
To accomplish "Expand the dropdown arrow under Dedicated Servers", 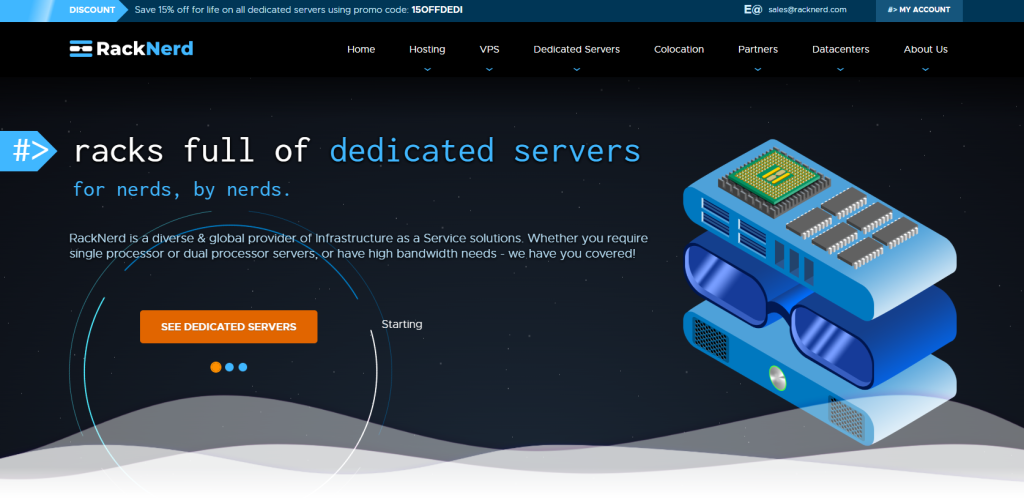I will (x=576, y=69).
